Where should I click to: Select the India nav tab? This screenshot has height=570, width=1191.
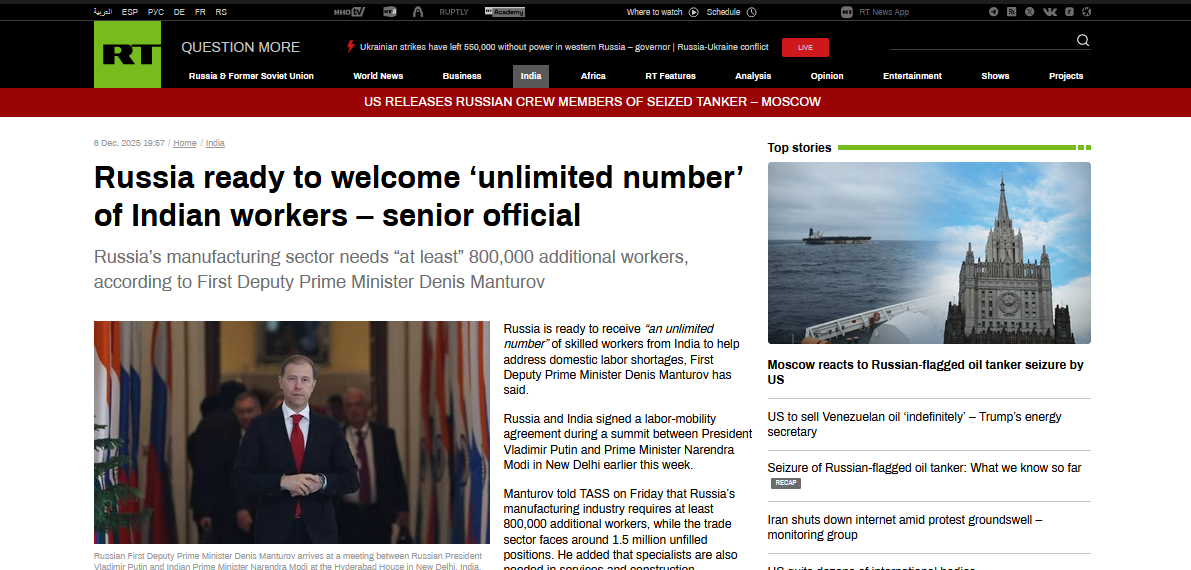pyautogui.click(x=531, y=76)
